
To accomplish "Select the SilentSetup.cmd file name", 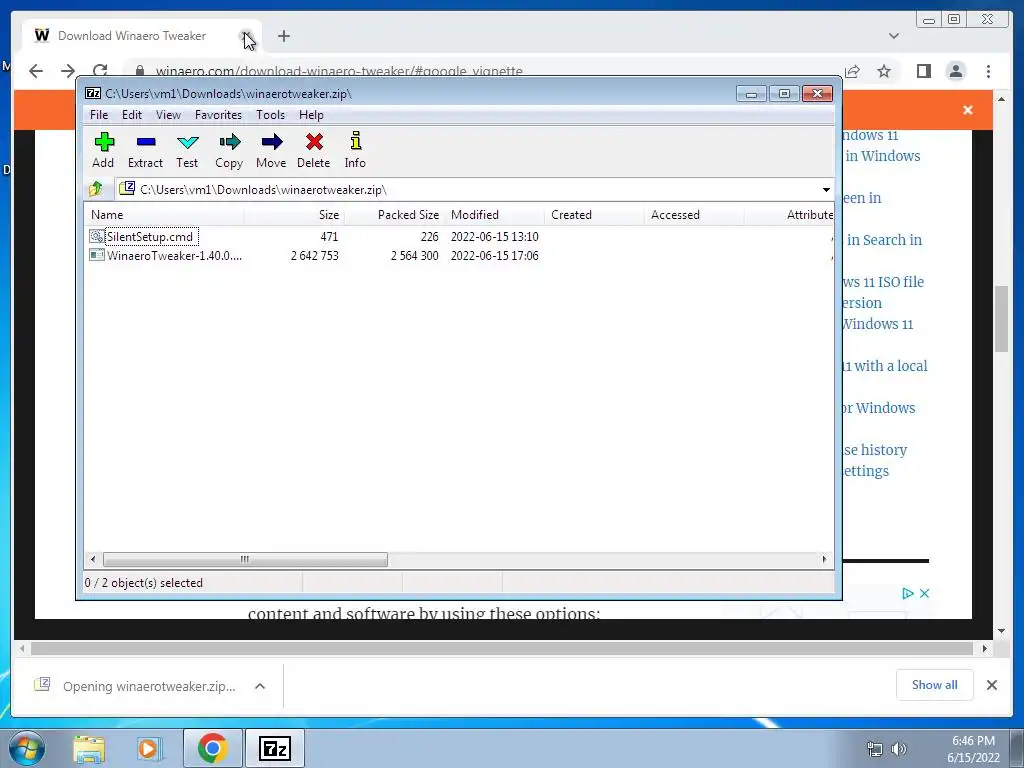I will pyautogui.click(x=150, y=236).
